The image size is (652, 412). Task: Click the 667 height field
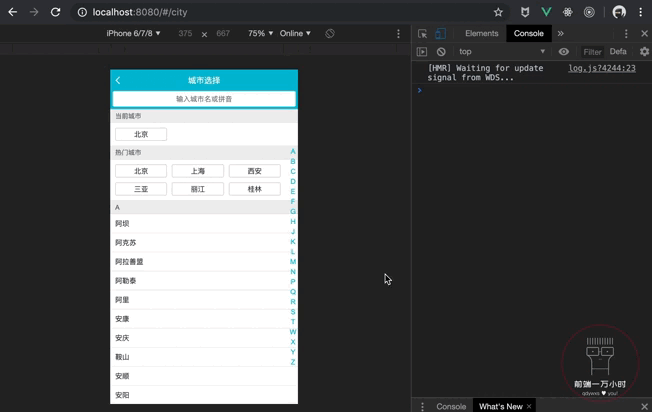(x=223, y=33)
